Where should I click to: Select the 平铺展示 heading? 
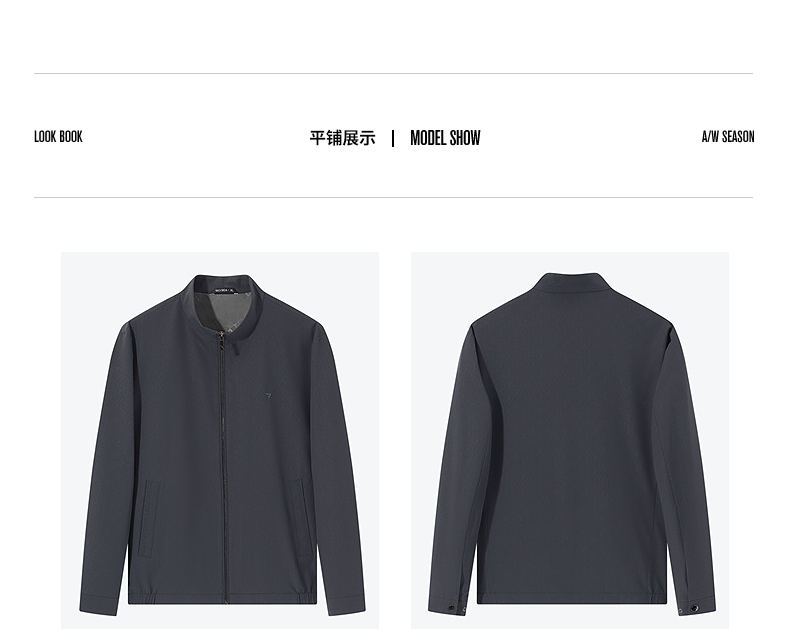click(x=343, y=138)
